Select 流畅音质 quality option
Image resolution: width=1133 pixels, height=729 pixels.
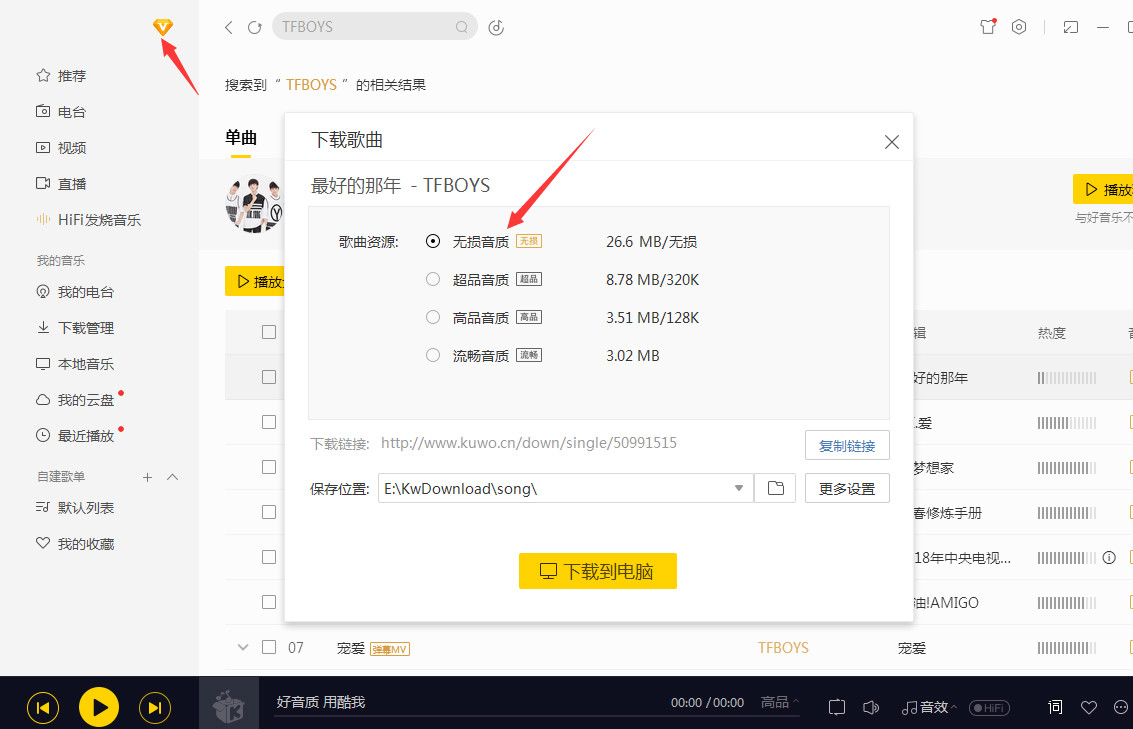coord(432,355)
